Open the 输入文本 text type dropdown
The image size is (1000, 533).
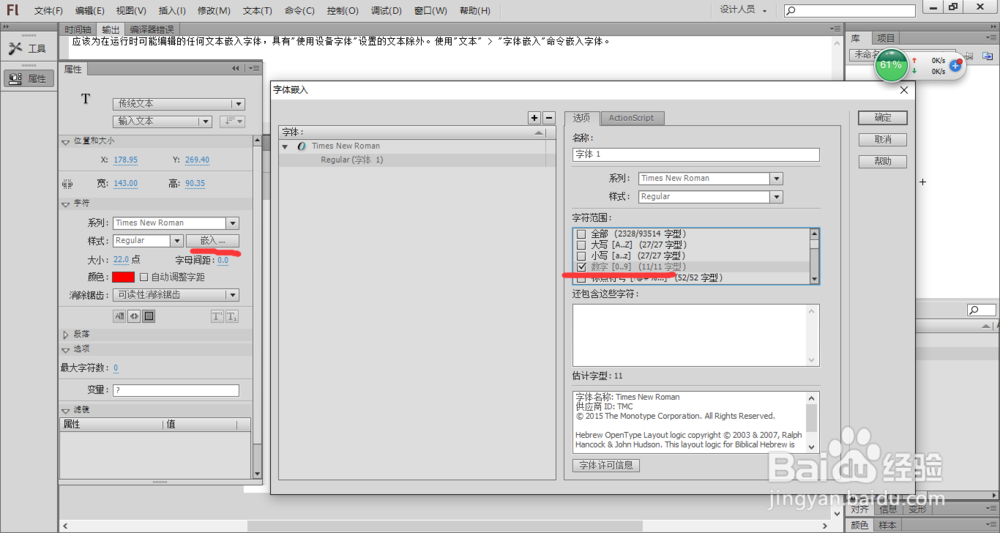(162, 121)
